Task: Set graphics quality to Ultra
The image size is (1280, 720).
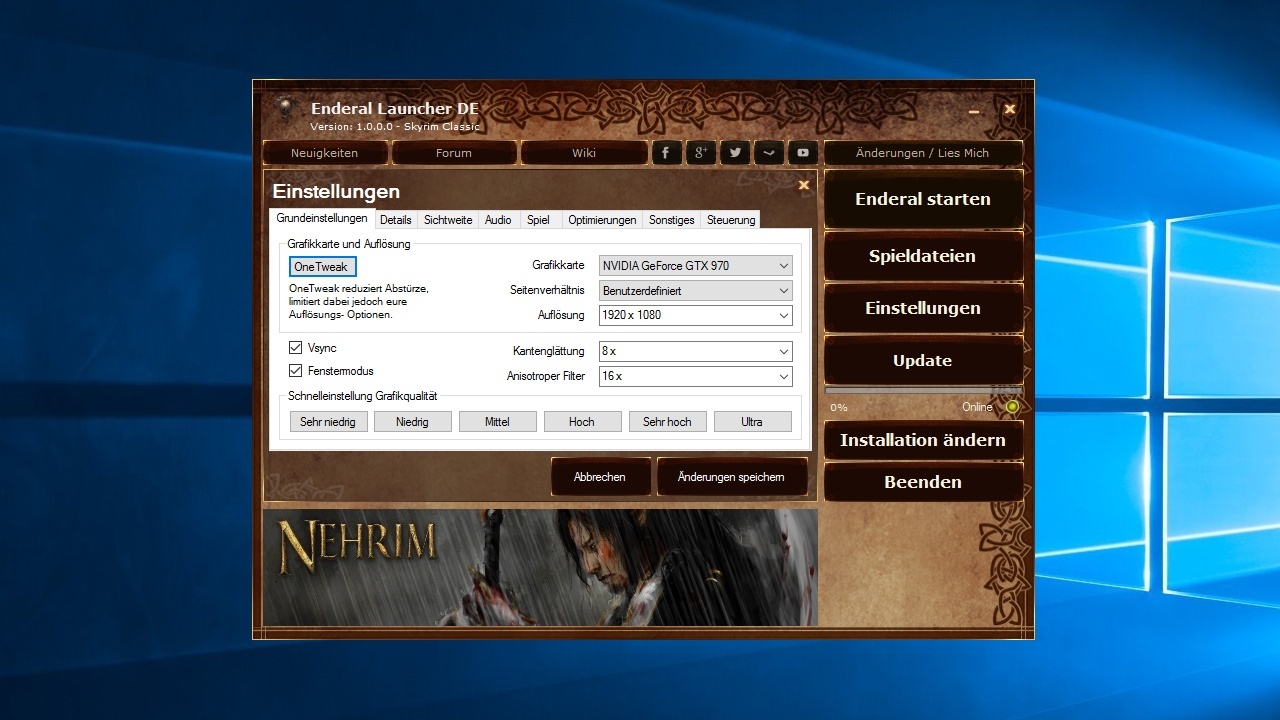Action: [x=752, y=422]
